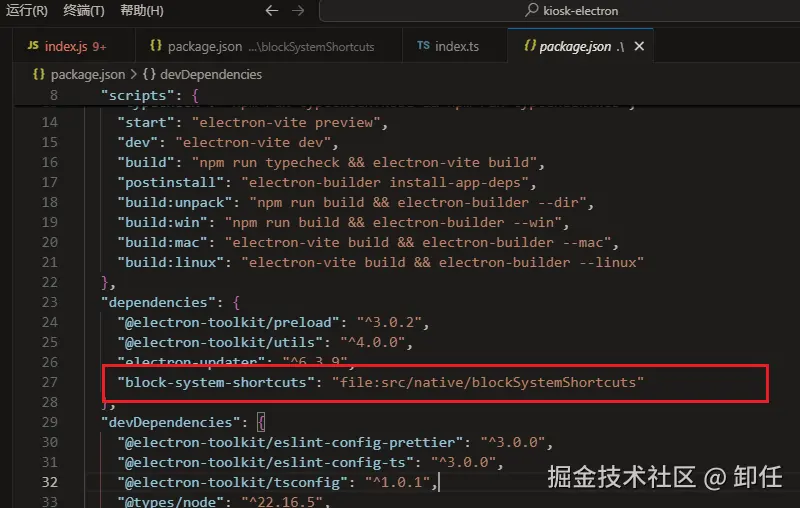Image resolution: width=800 pixels, height=508 pixels.
Task: Open the 终端(T) menu
Action: [x=84, y=10]
